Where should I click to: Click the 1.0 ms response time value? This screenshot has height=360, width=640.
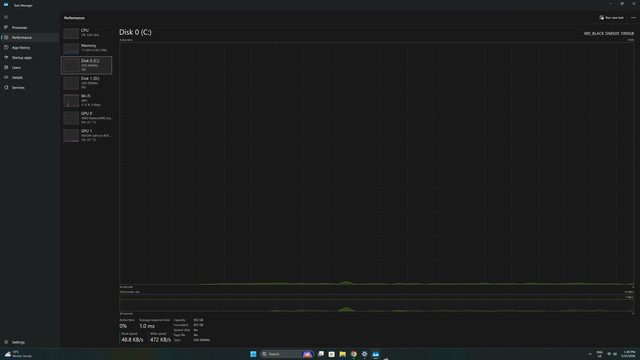click(x=147, y=326)
